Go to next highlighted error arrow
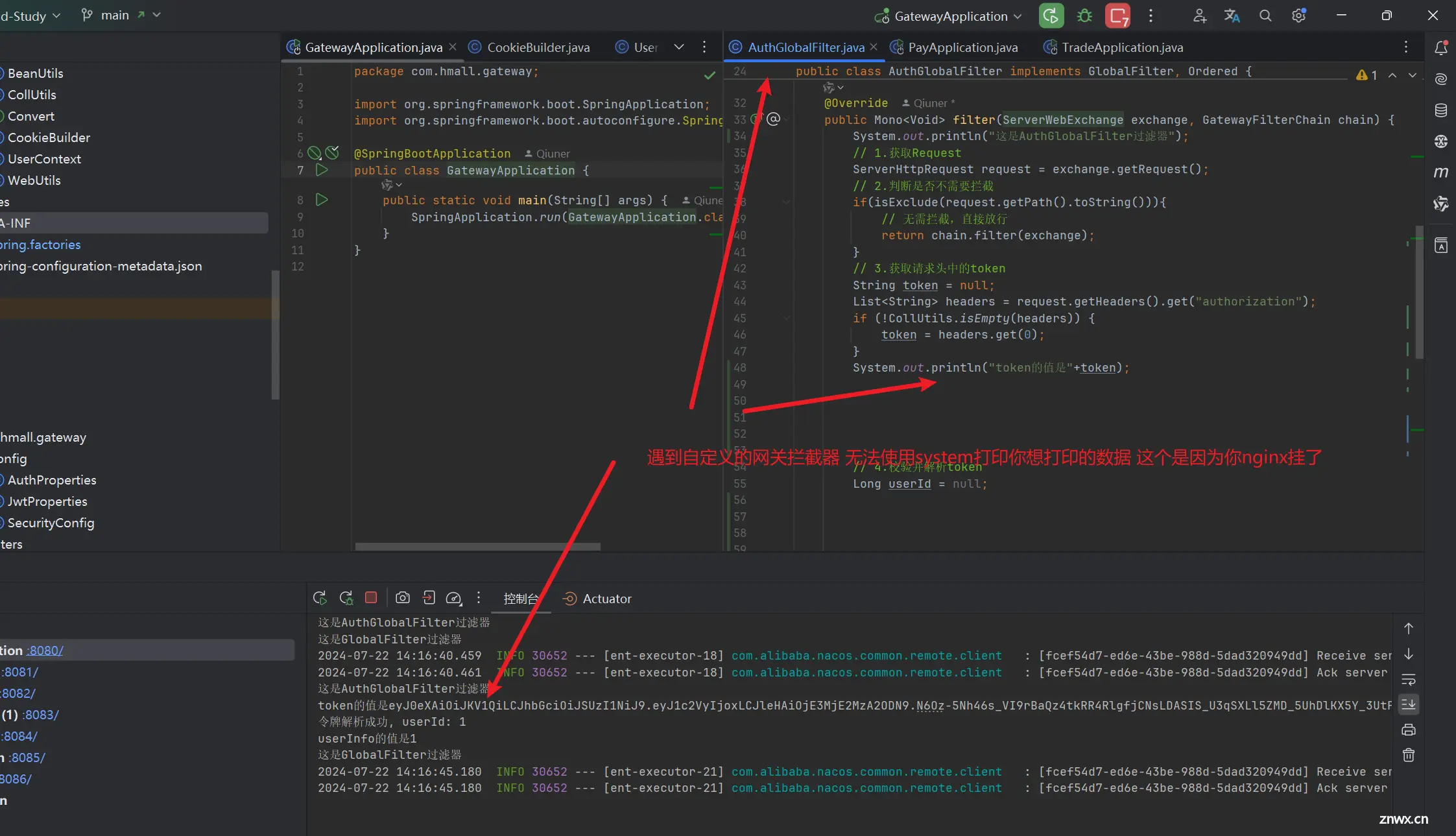This screenshot has height=836, width=1456. pos(1413,75)
